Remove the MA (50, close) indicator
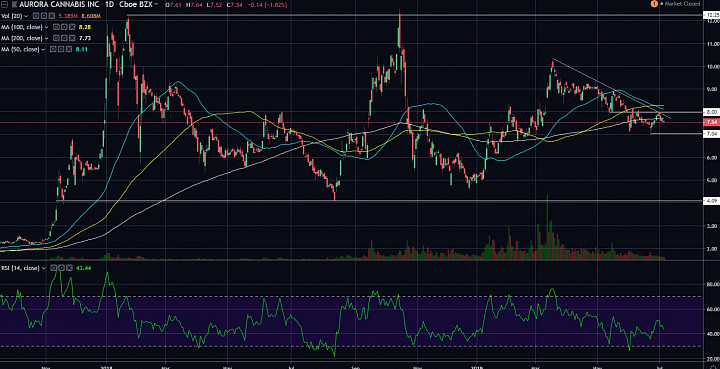The width and height of the screenshot is (720, 369). (69, 49)
